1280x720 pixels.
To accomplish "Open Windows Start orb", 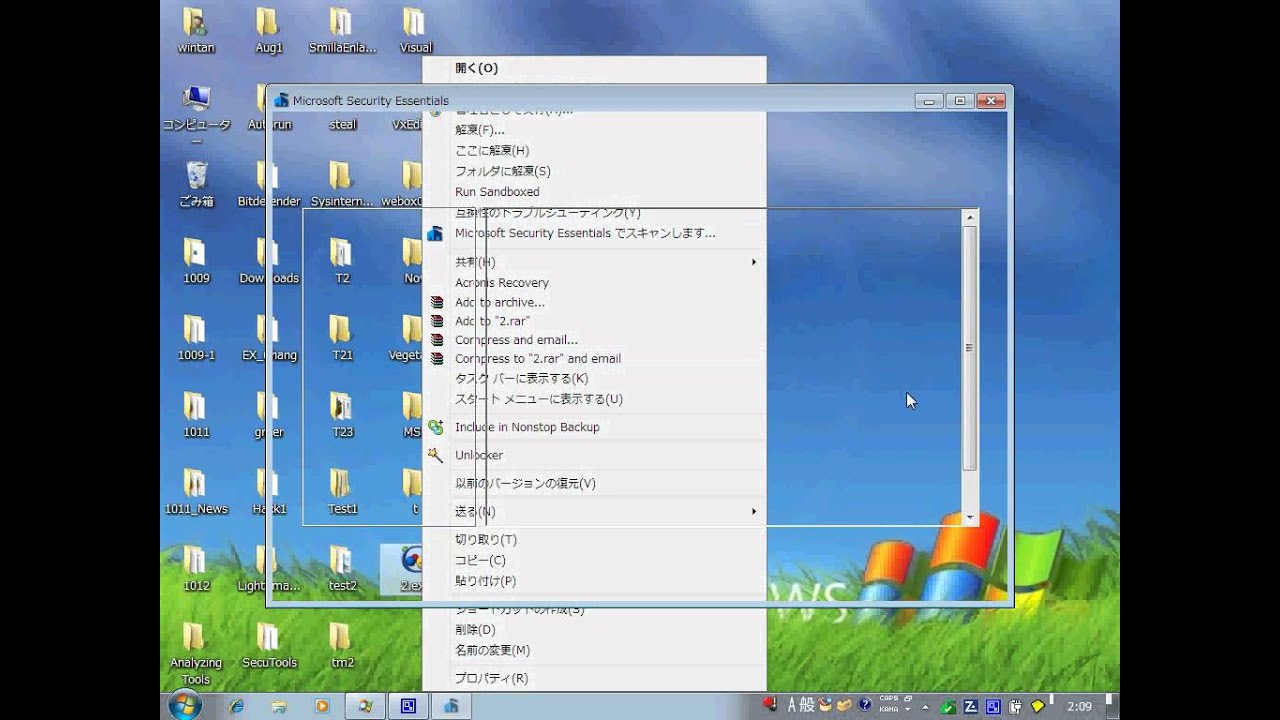I will click(184, 705).
